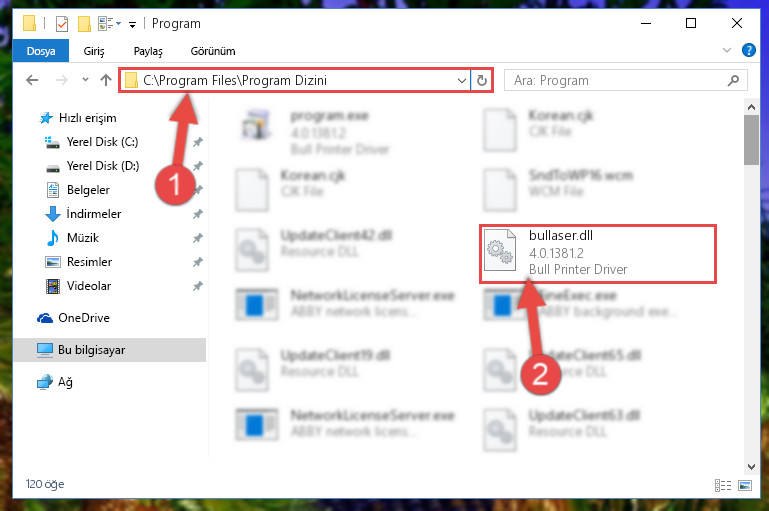Image resolution: width=769 pixels, height=511 pixels.
Task: Open the Görünüm ribbon tab
Action: [x=213, y=51]
